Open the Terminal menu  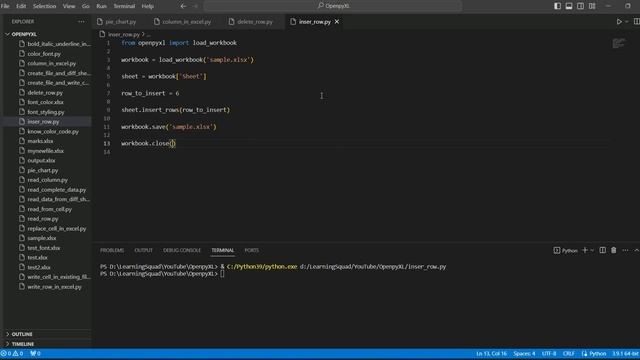coord(124,6)
